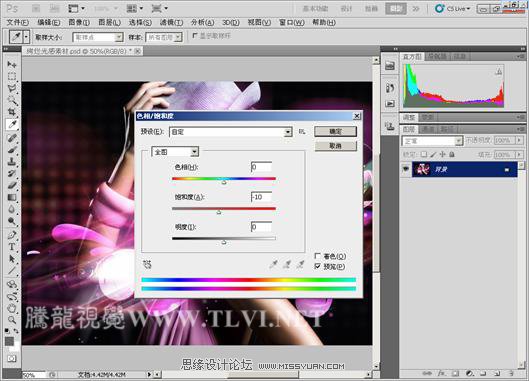
Task: Click the preset options icon beside 预设
Action: (302, 132)
